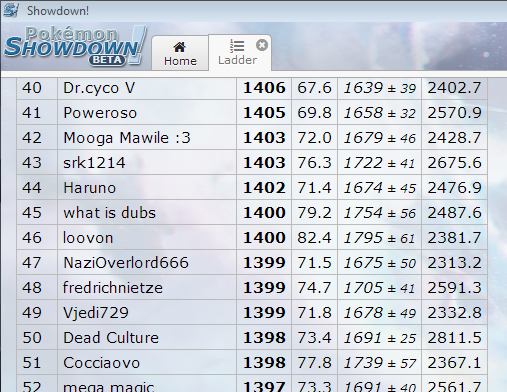Click Elo rating 1406 of Dr.cyco V
This screenshot has height=392, width=507.
(x=264, y=88)
